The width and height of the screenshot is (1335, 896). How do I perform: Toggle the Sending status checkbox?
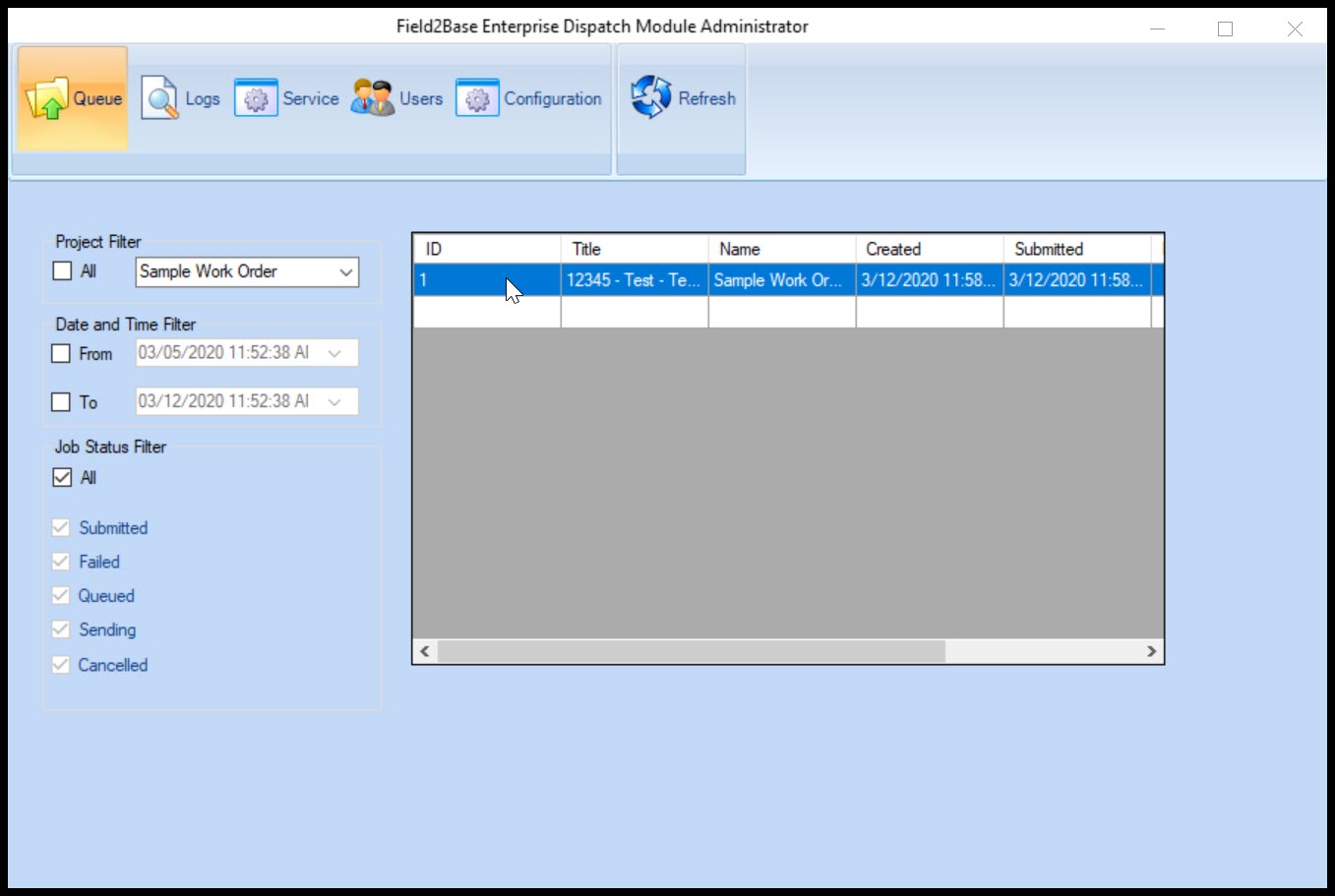[61, 629]
